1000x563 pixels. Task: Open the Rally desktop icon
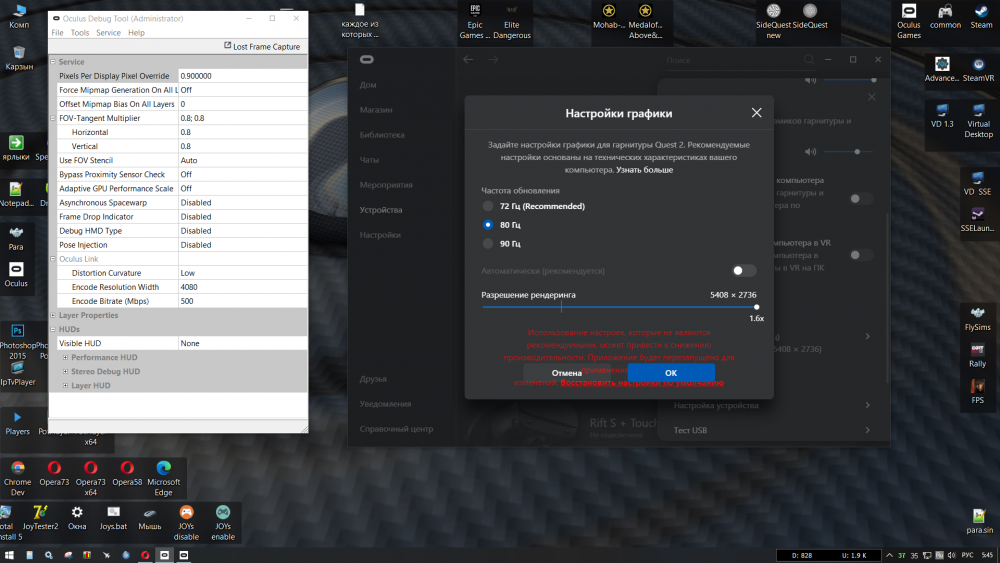click(x=978, y=355)
